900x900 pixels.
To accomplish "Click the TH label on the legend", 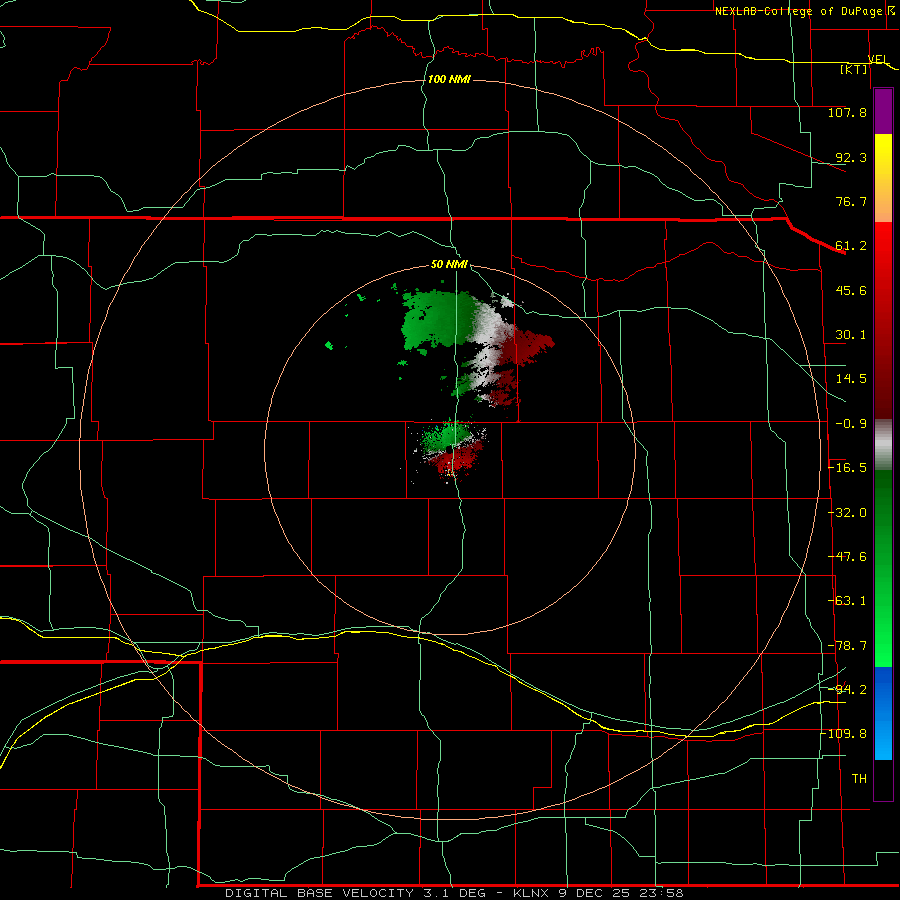I will (859, 779).
